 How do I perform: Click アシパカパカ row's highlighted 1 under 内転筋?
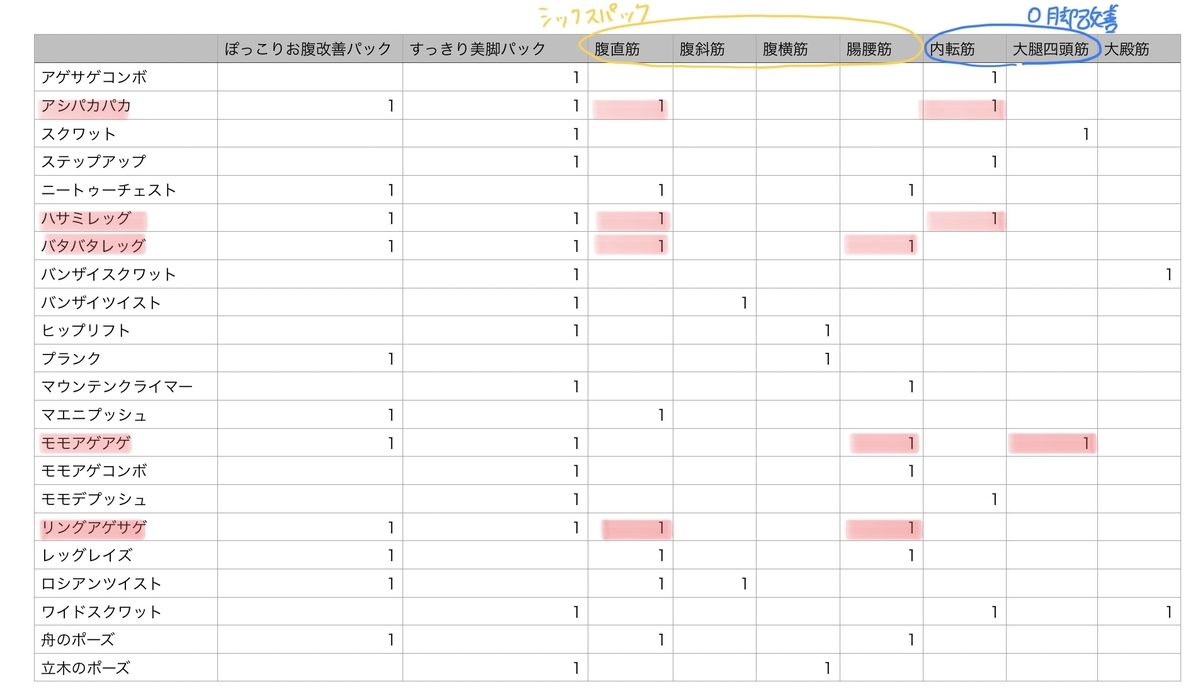[995, 105]
